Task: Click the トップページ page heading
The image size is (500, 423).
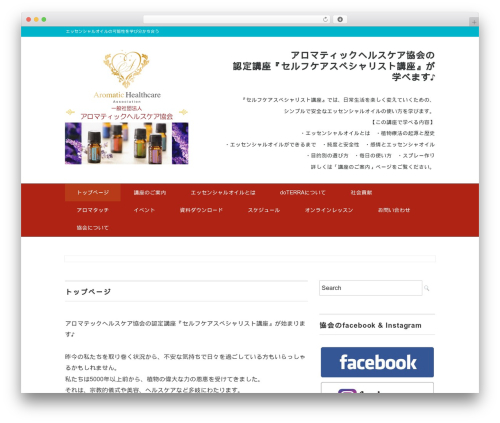Action: pos(88,292)
